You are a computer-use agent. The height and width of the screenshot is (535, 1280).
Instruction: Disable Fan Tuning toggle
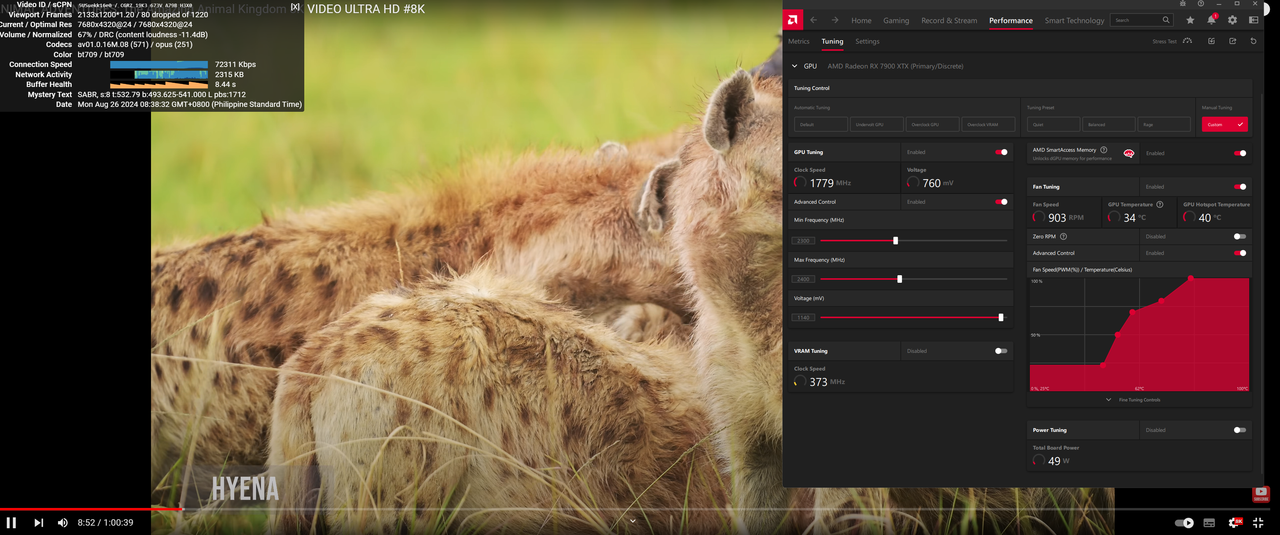[x=1240, y=187]
